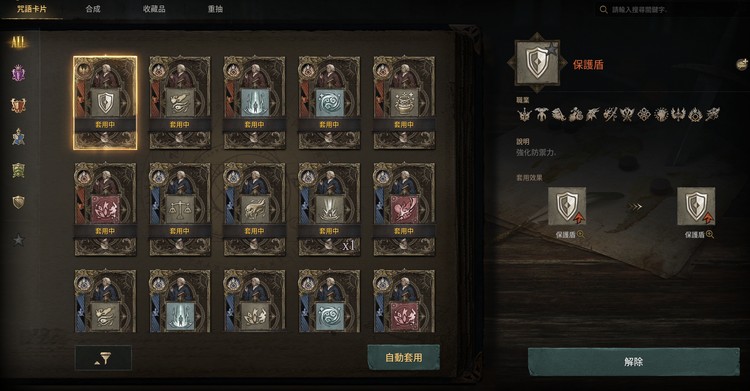Click the small icon right of 保護盾 title
Screen dimensions: 750x391
[741, 64]
